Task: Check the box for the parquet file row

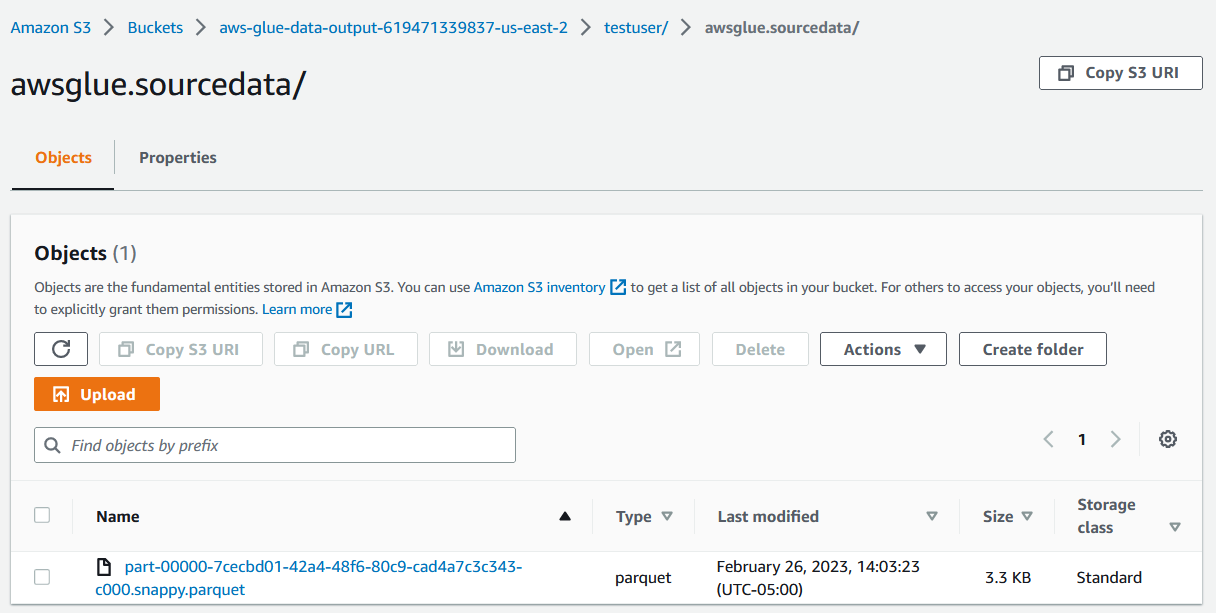Action: point(42,577)
